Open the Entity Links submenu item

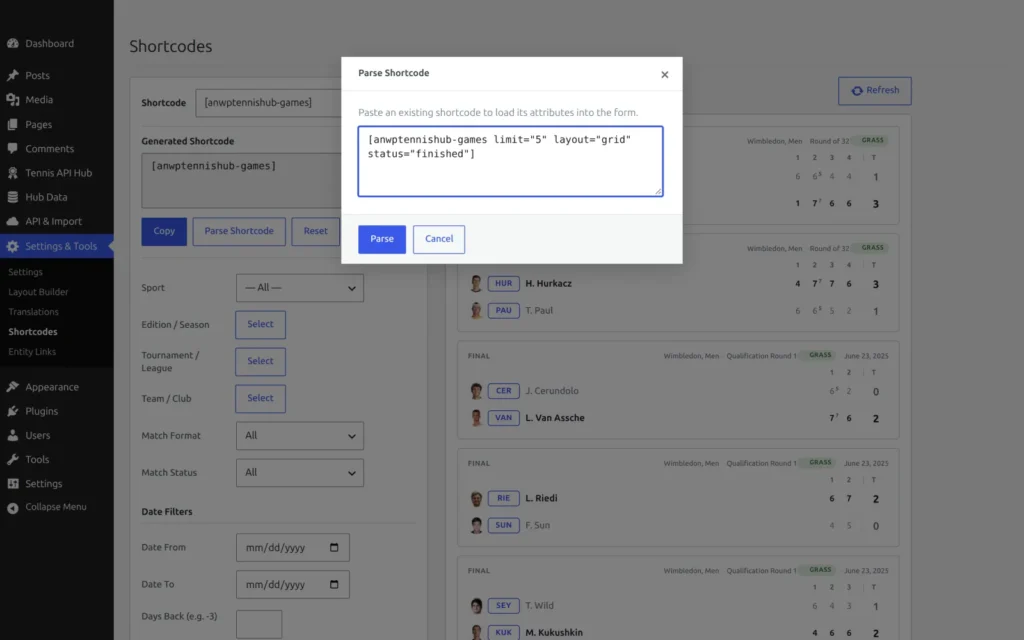(x=32, y=352)
